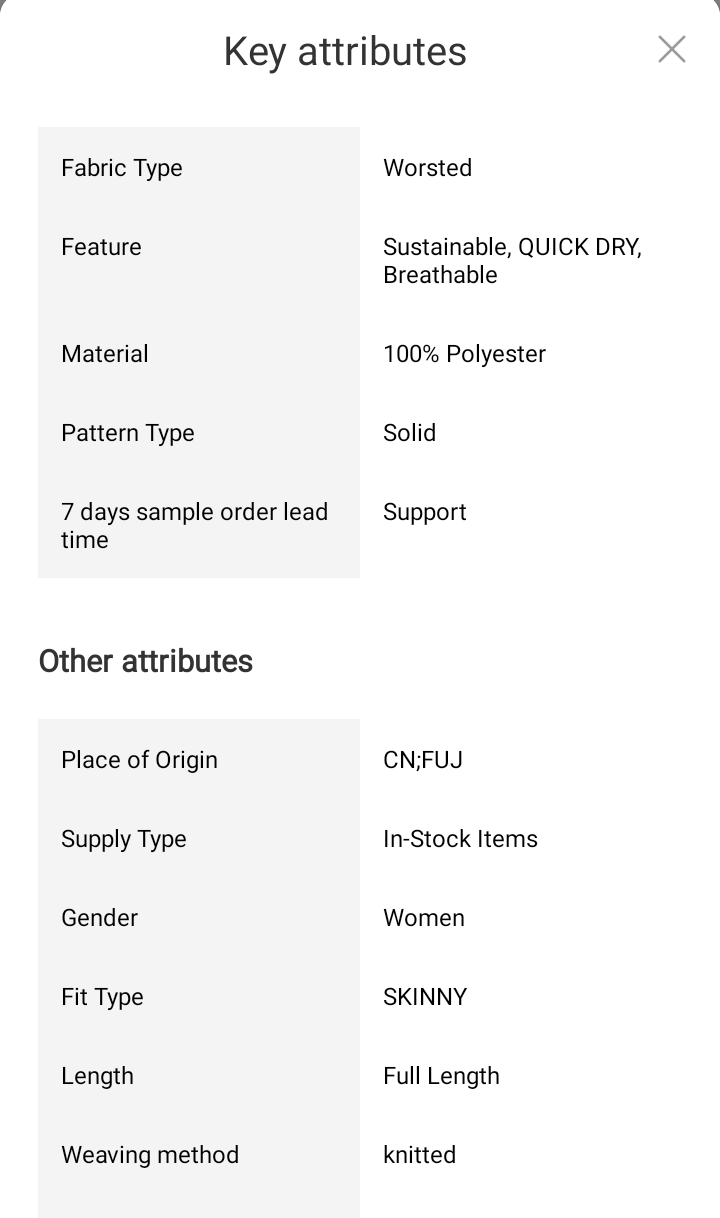Tap the Support value
720x1218 pixels.
pyautogui.click(x=424, y=512)
